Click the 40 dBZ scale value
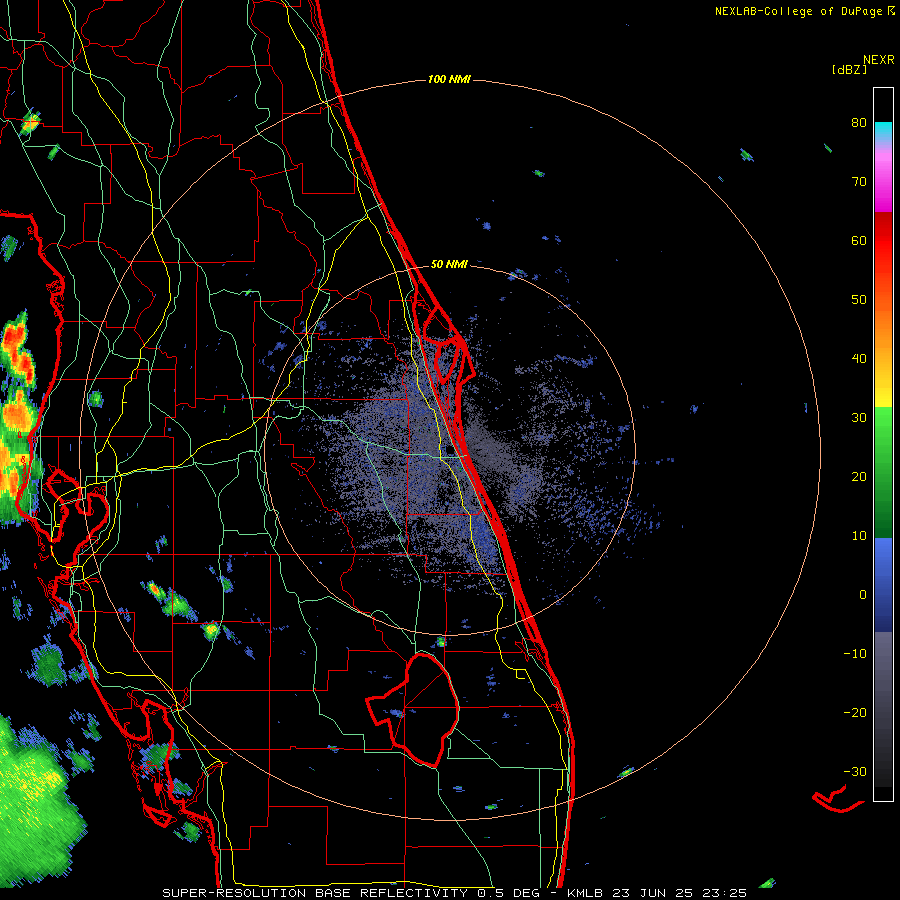Image resolution: width=900 pixels, height=900 pixels. tap(859, 359)
